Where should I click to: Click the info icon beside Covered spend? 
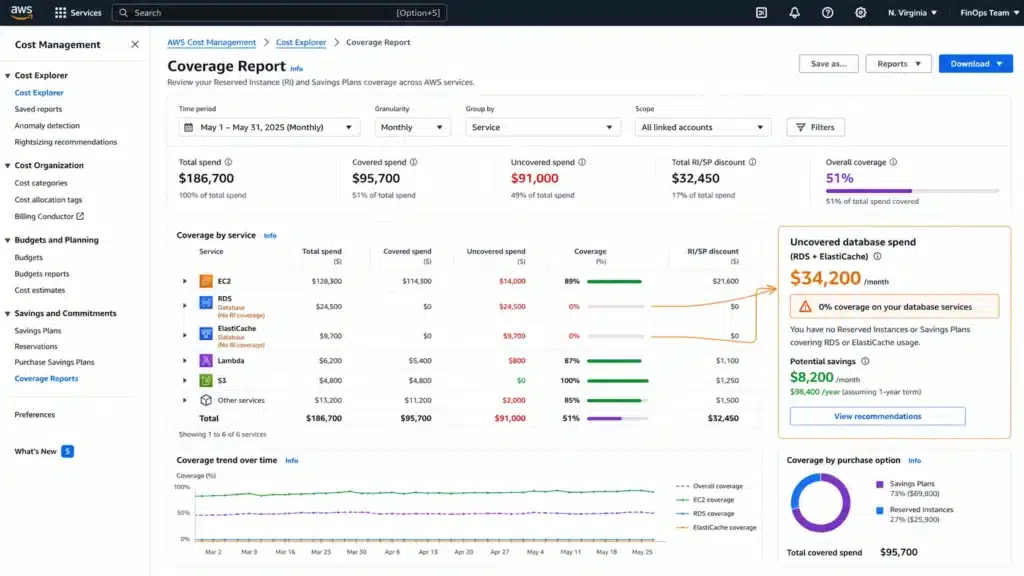[x=413, y=162]
